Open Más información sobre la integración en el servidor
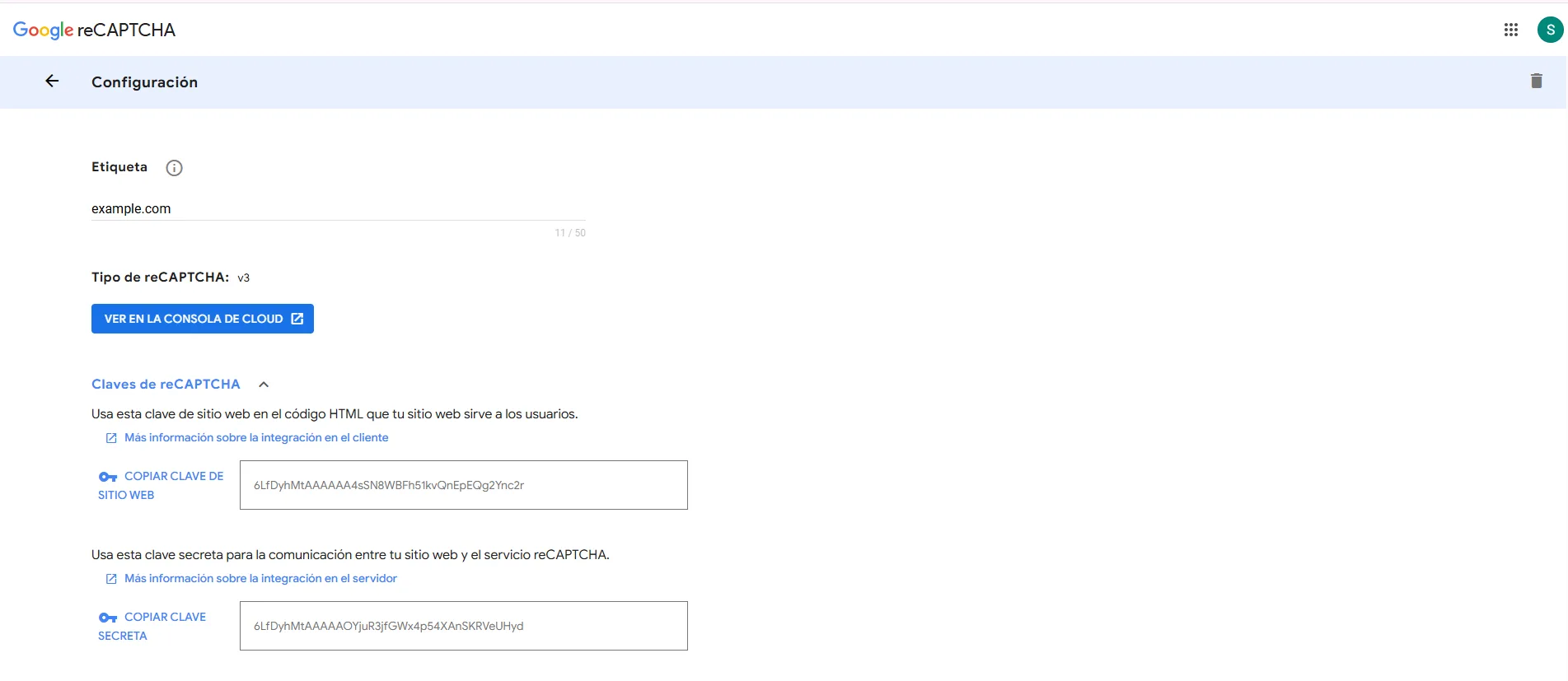The width and height of the screenshot is (1568, 681). coord(260,579)
